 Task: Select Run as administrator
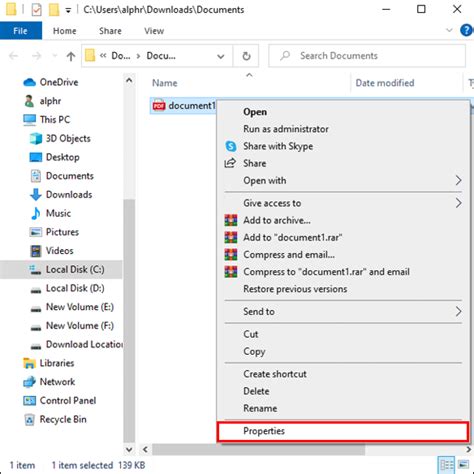pyautogui.click(x=343, y=129)
